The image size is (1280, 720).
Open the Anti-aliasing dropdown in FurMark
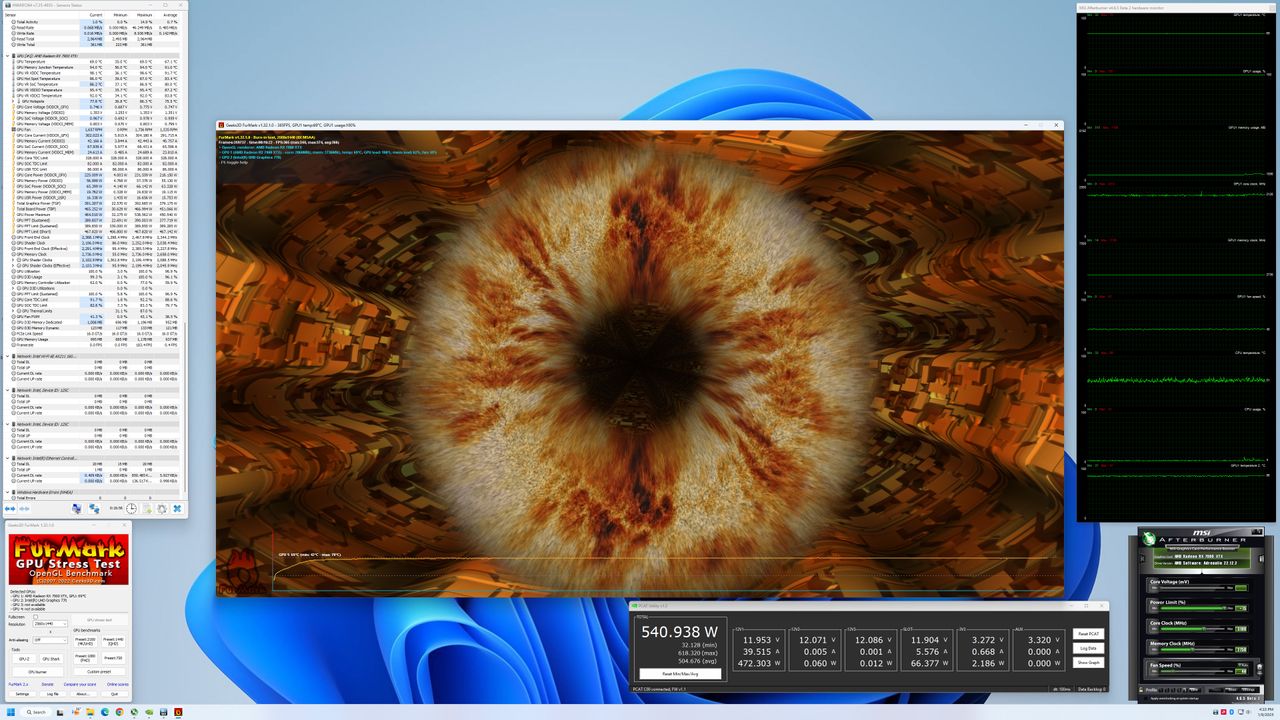click(x=50, y=640)
